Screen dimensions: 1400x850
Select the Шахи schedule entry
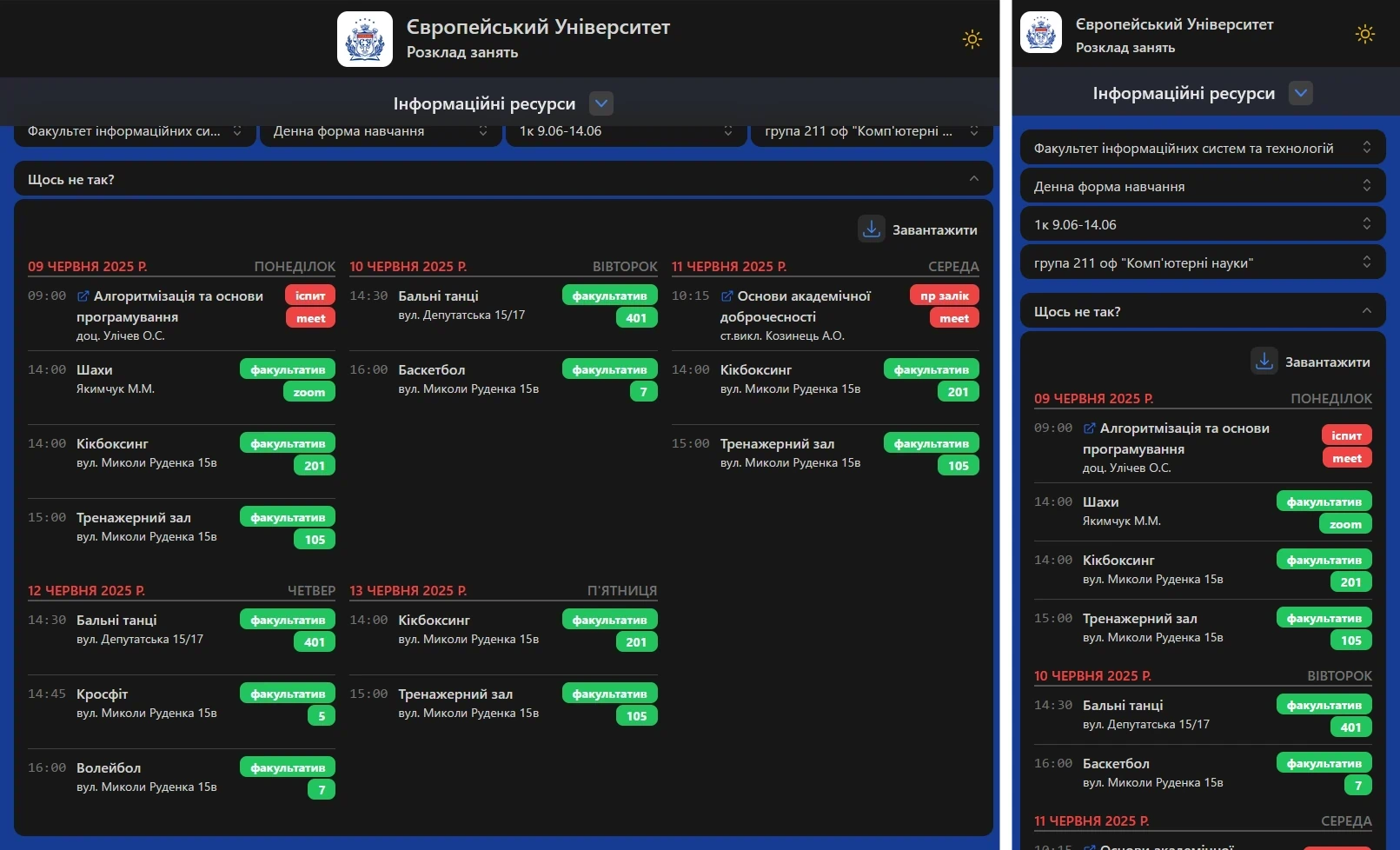94,369
